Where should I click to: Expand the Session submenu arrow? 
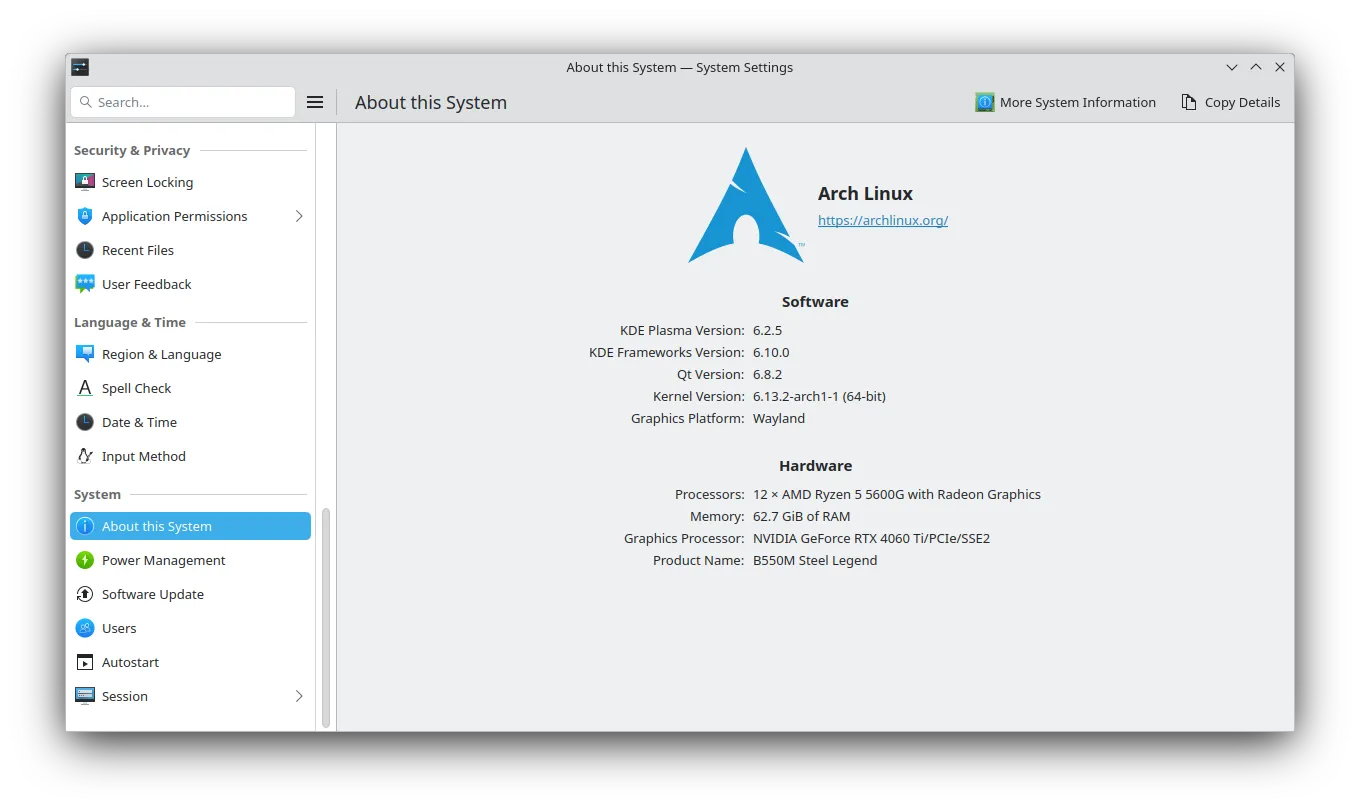(x=298, y=696)
